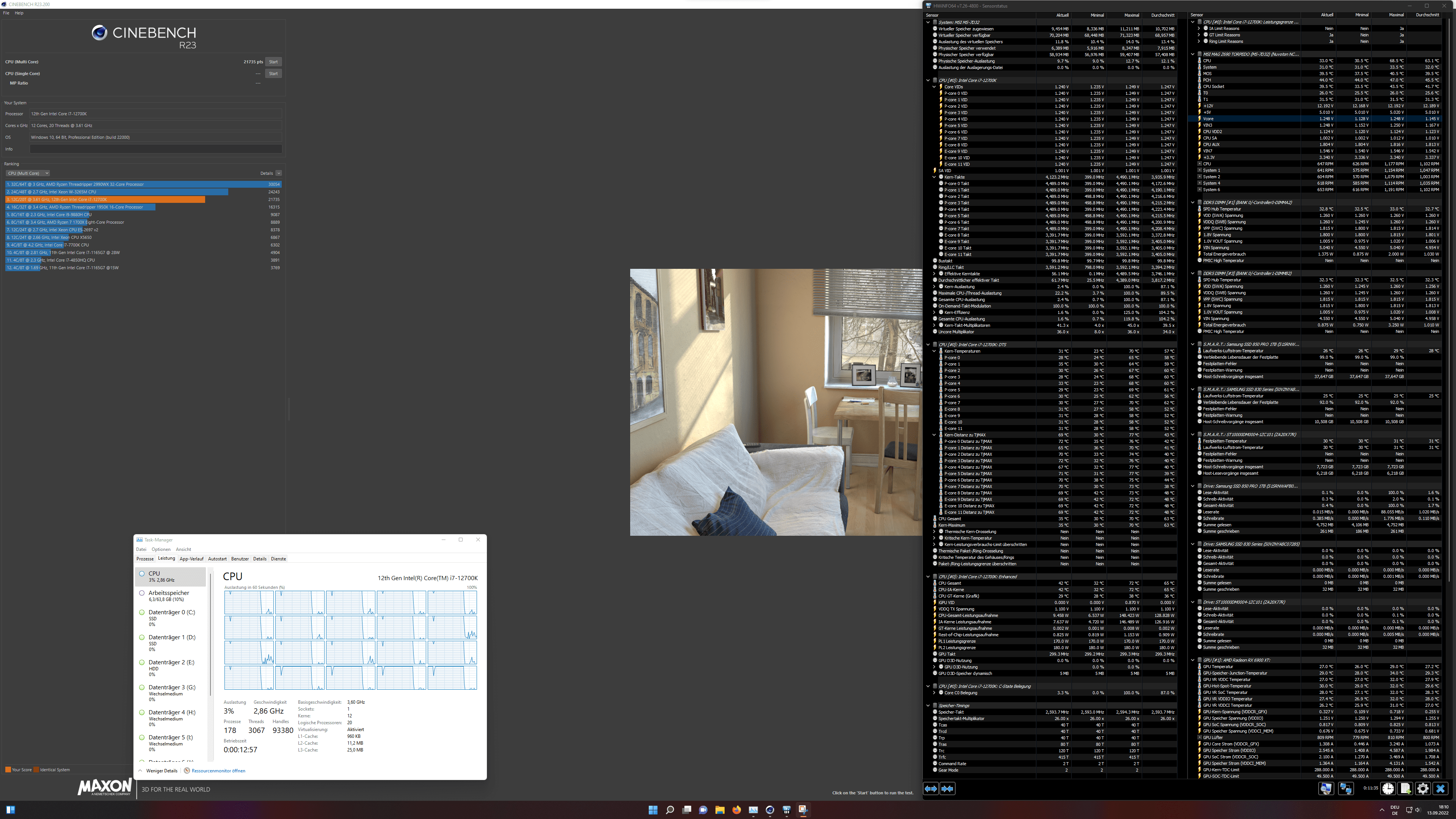This screenshot has width=1456, height=819.
Task: Open CPU (Multi Core) ranking dropdown
Action: click(x=28, y=173)
